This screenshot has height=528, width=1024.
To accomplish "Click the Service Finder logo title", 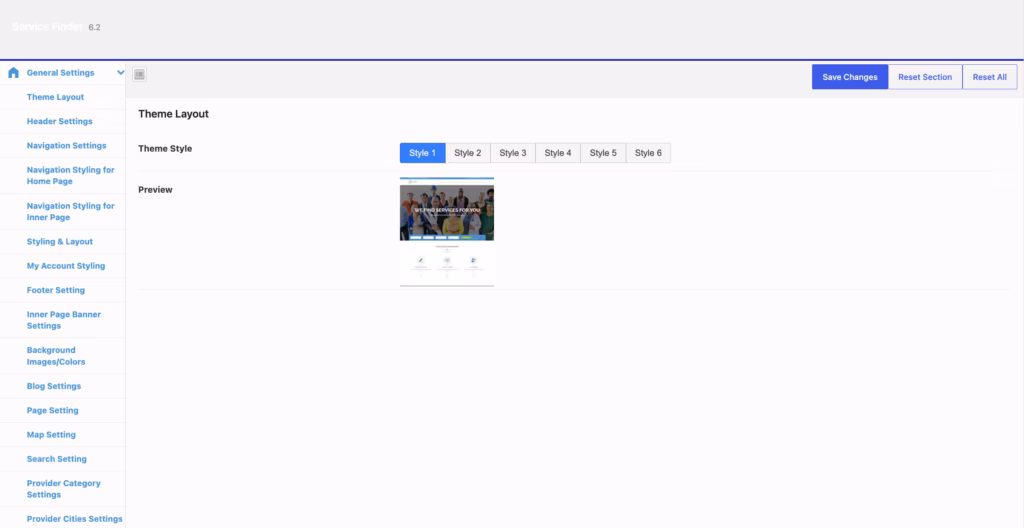I will click(x=47, y=27).
